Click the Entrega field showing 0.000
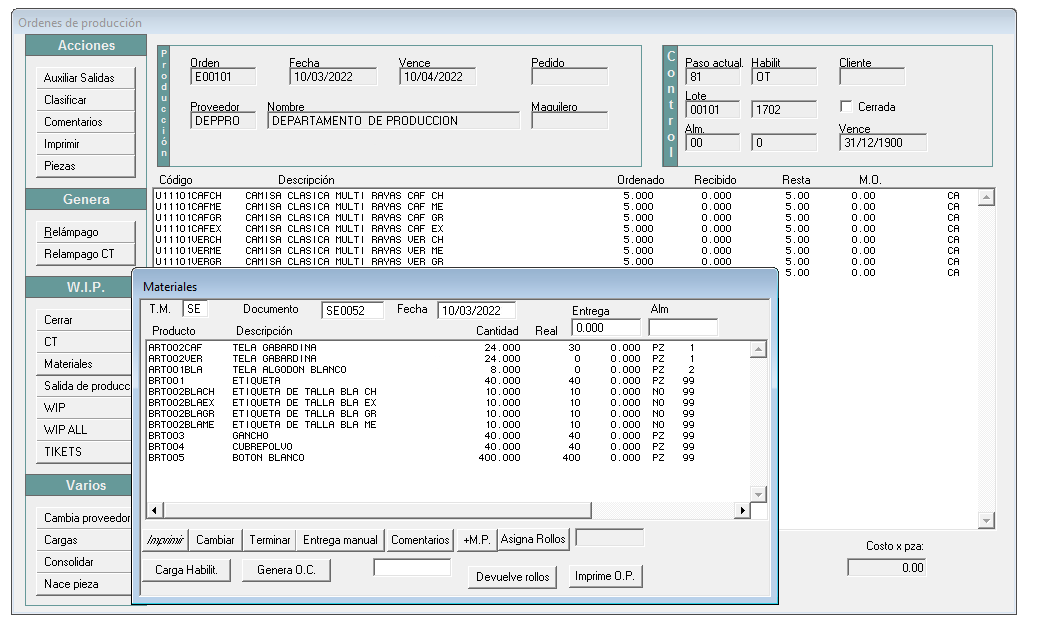 606,327
